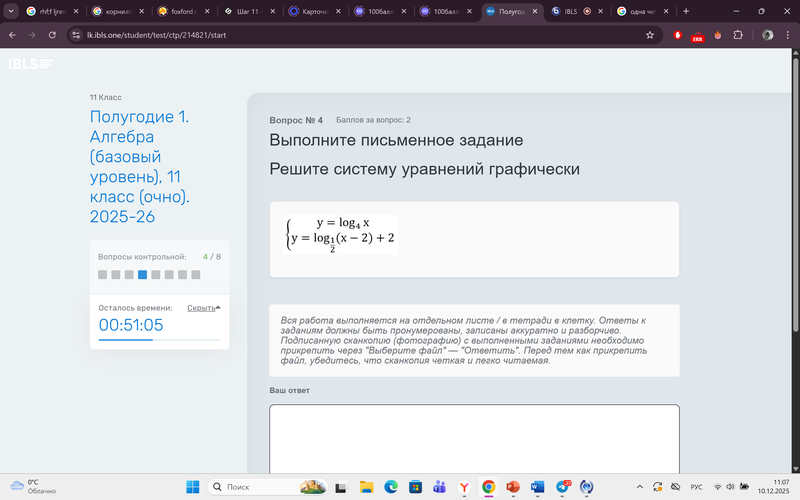
Task: Click the IBLS logo in the header
Action: click(x=30, y=65)
